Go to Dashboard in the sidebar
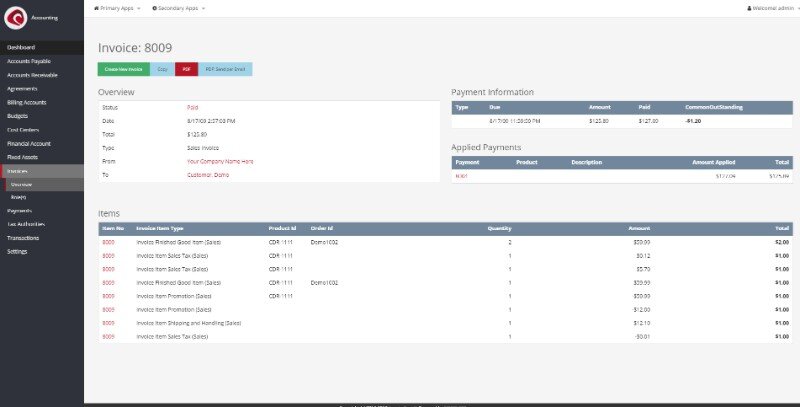The height and width of the screenshot is (407, 800). pos(21,47)
